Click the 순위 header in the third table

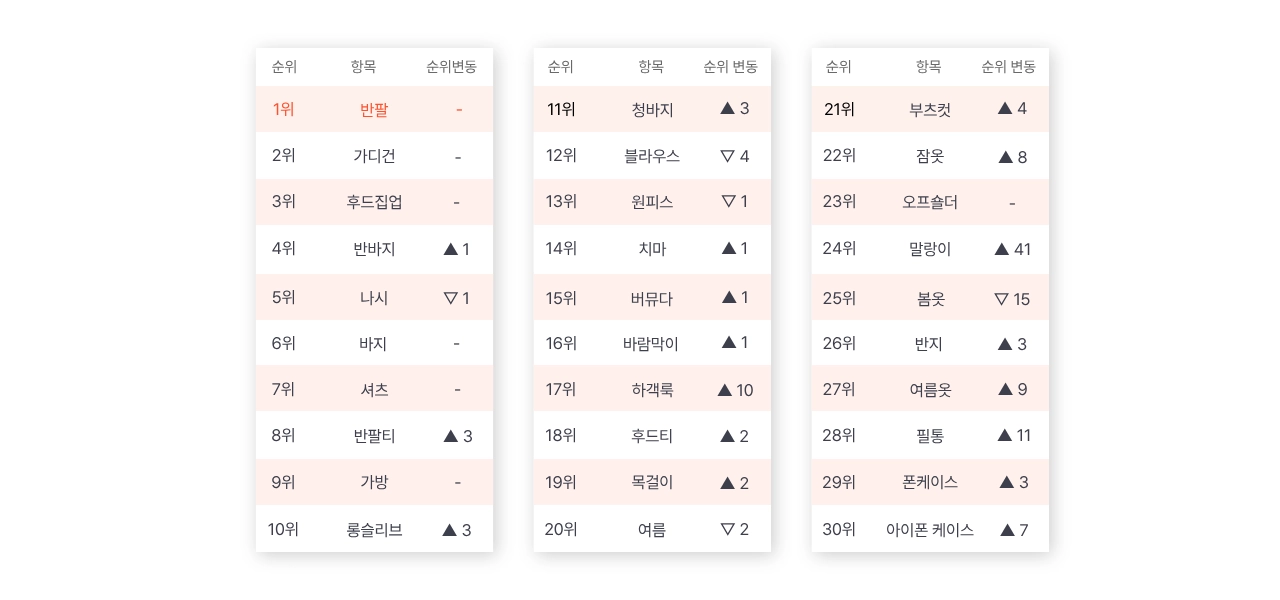point(838,67)
